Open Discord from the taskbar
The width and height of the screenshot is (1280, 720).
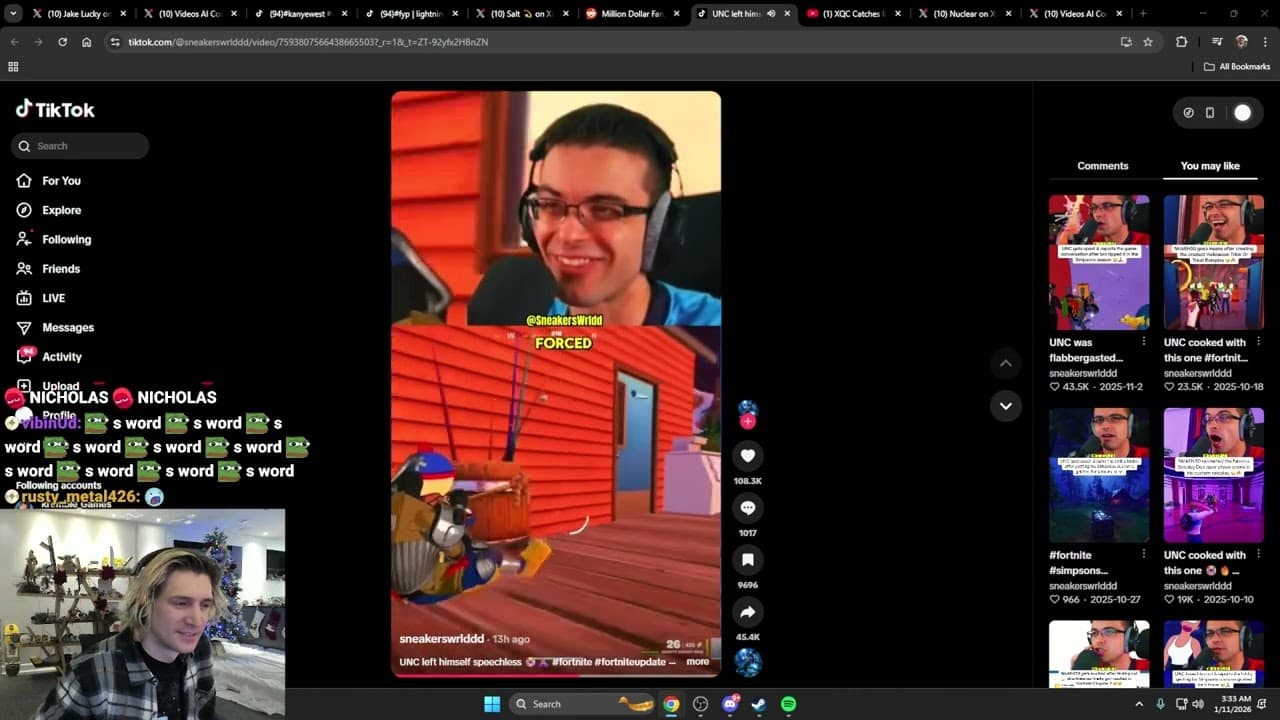730,704
